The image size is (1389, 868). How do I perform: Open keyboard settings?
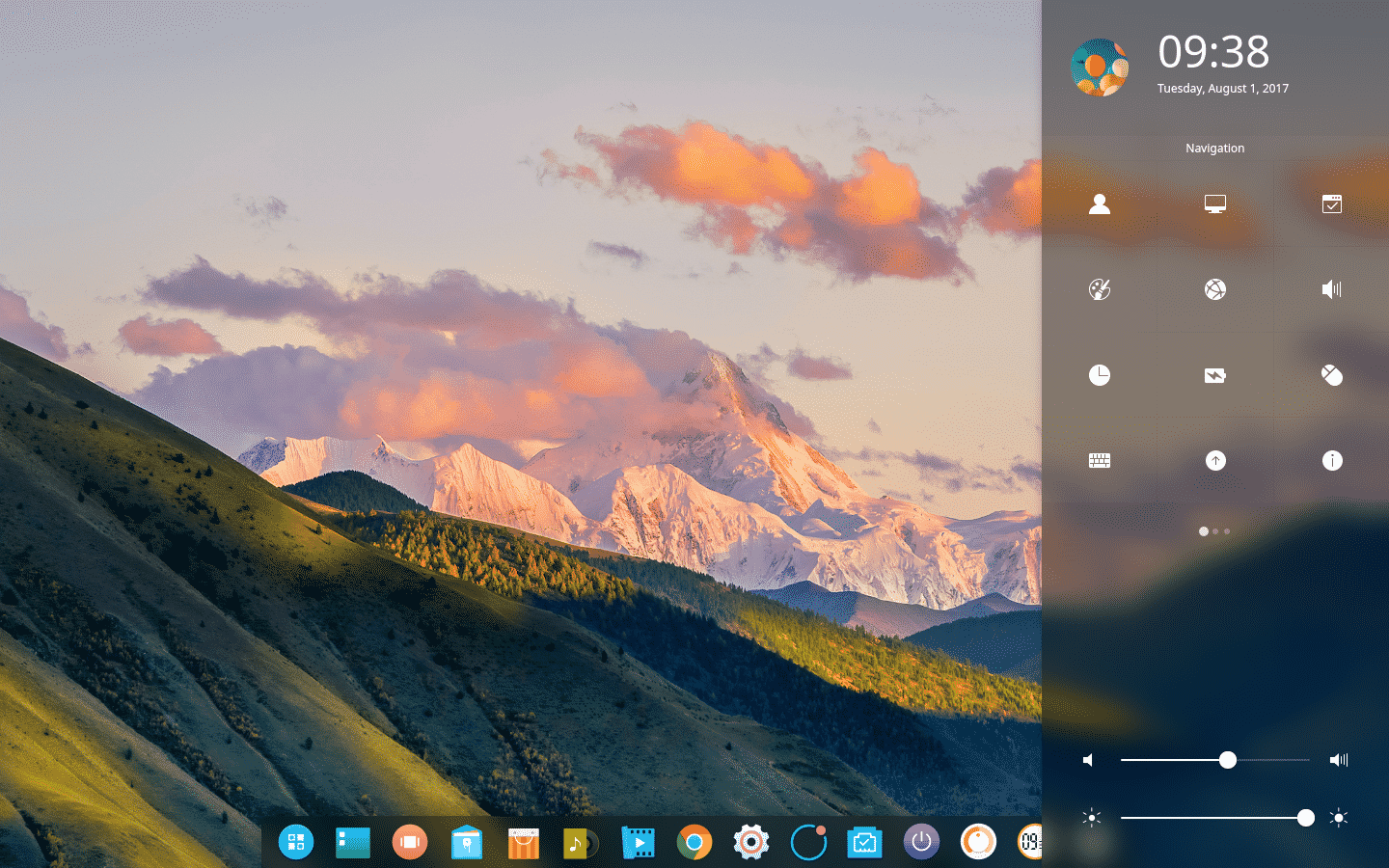click(1100, 460)
